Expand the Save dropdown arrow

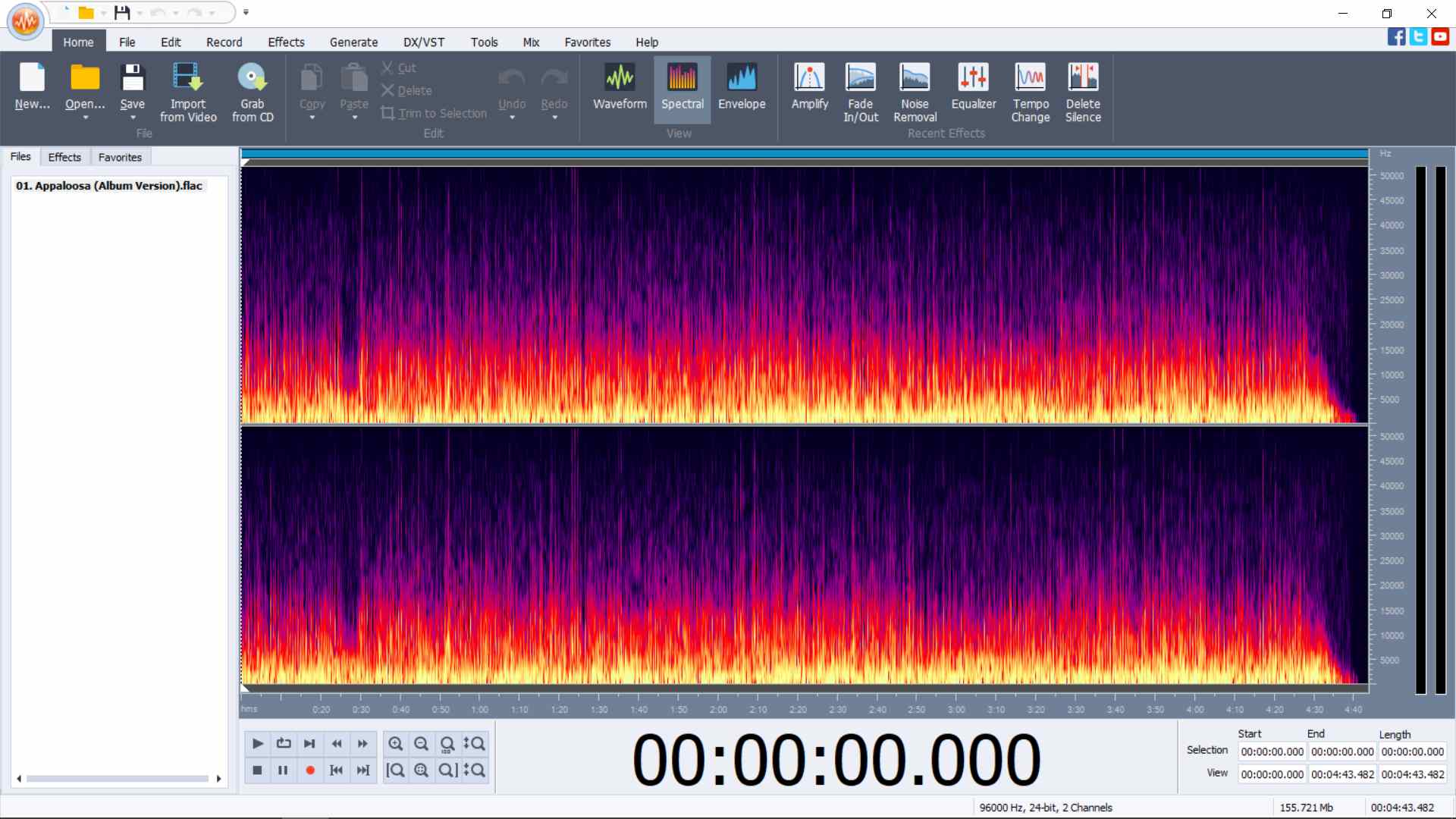click(x=133, y=118)
